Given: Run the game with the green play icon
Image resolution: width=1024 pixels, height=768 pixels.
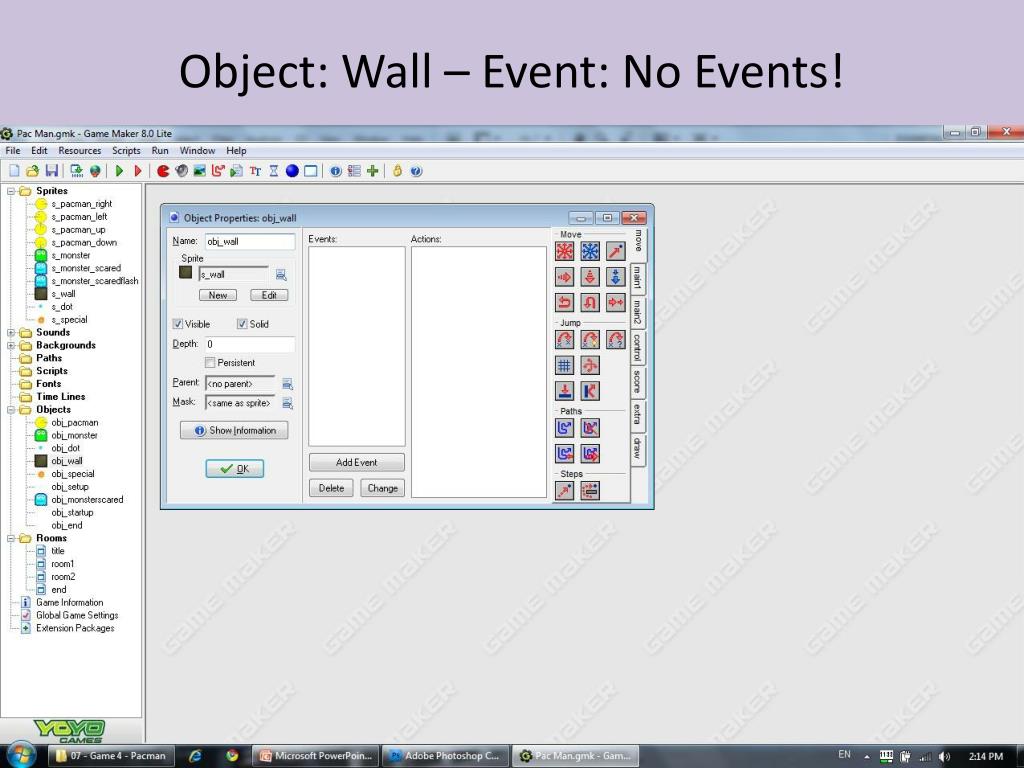Looking at the screenshot, I should (119, 171).
